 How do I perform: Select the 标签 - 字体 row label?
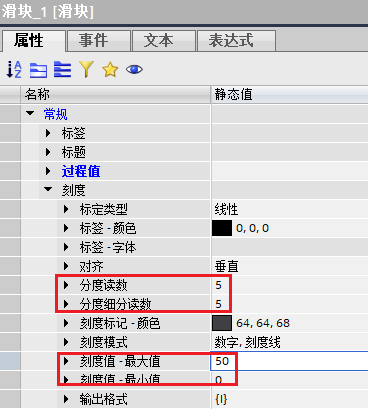point(108,247)
